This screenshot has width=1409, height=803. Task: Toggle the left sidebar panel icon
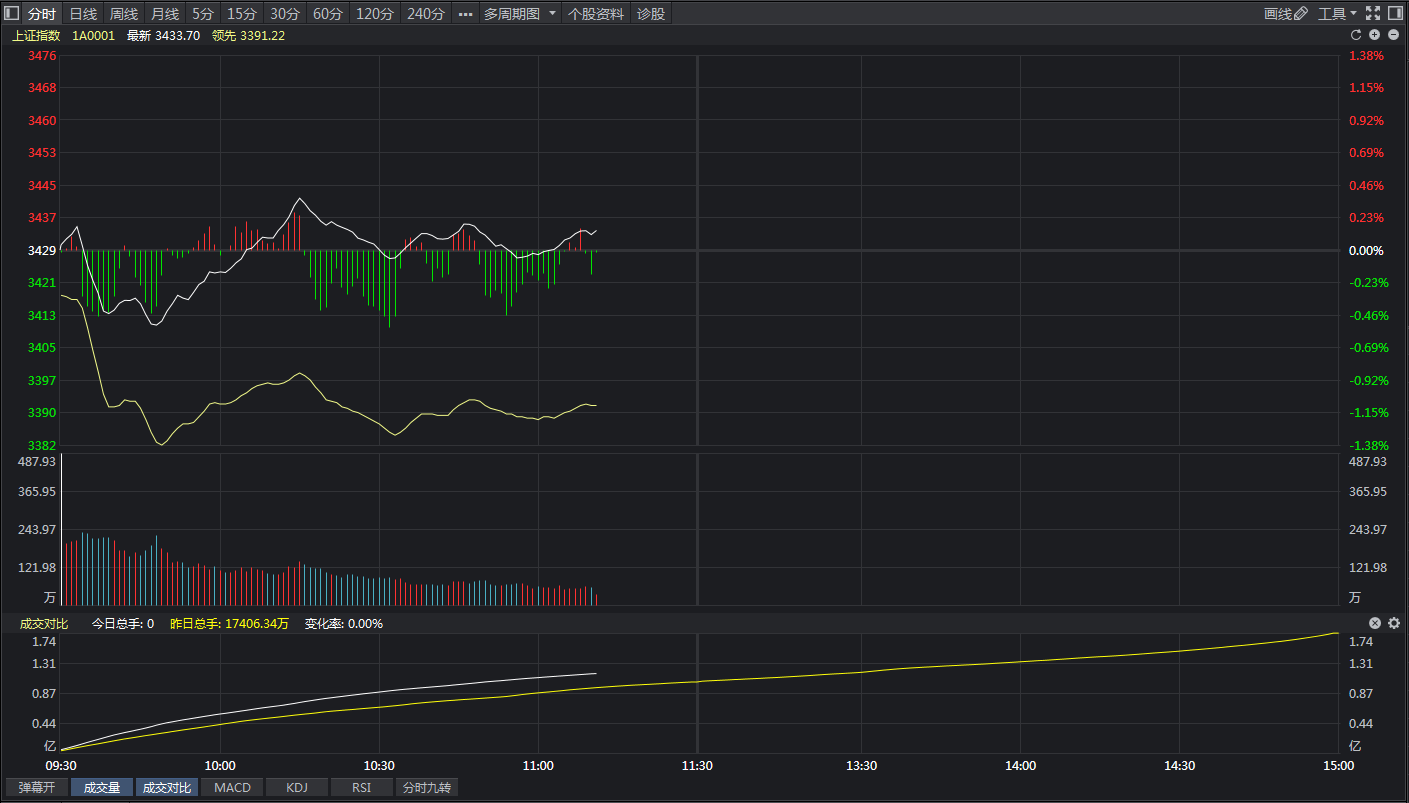click(12, 13)
